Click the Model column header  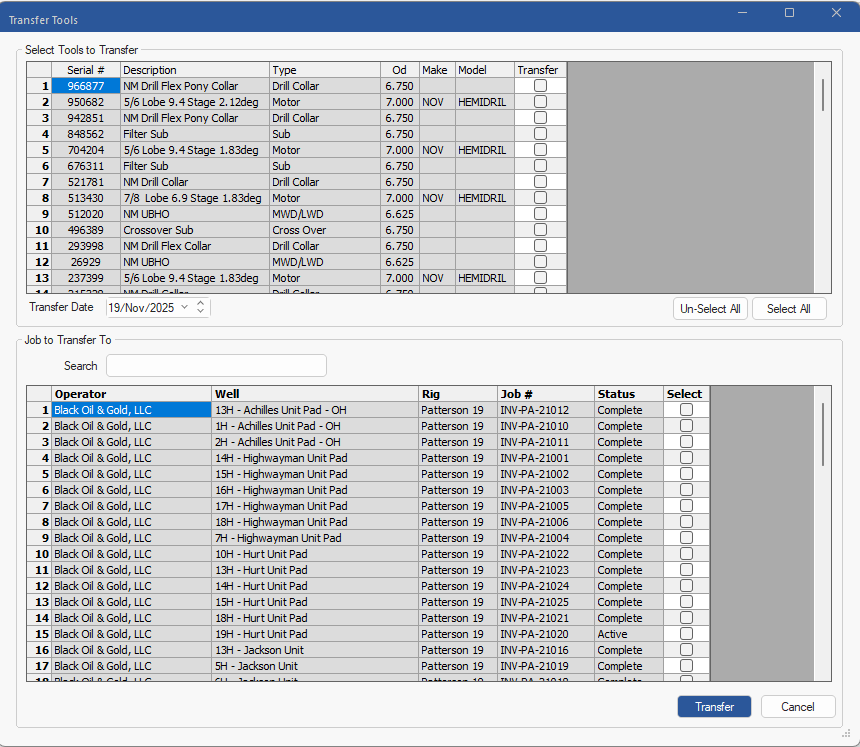pyautogui.click(x=485, y=70)
